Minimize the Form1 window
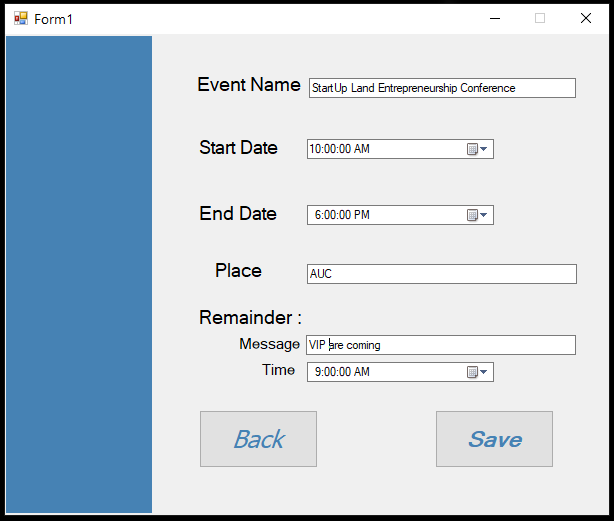Image resolution: width=614 pixels, height=521 pixels. [x=495, y=18]
